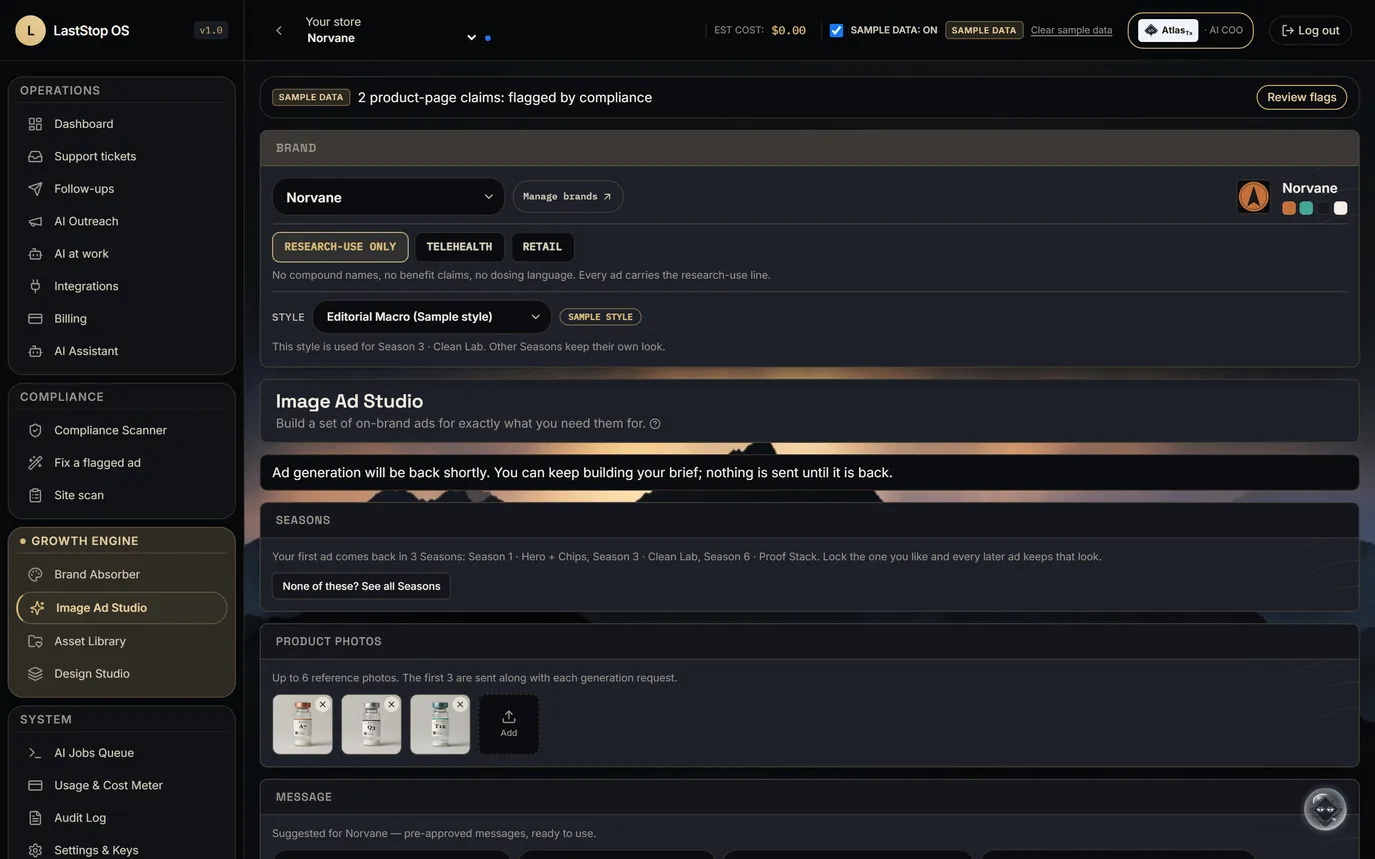1375x859 pixels.
Task: Open Site scan clipboard icon
Action: click(35, 495)
